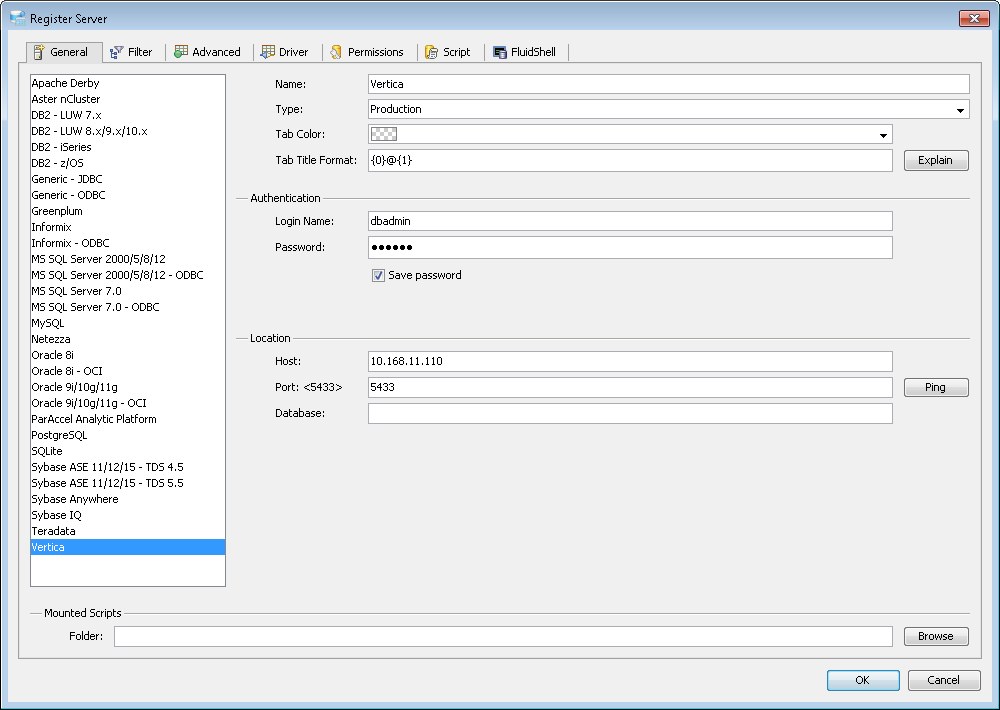Click the Script tab icon

coord(432,52)
